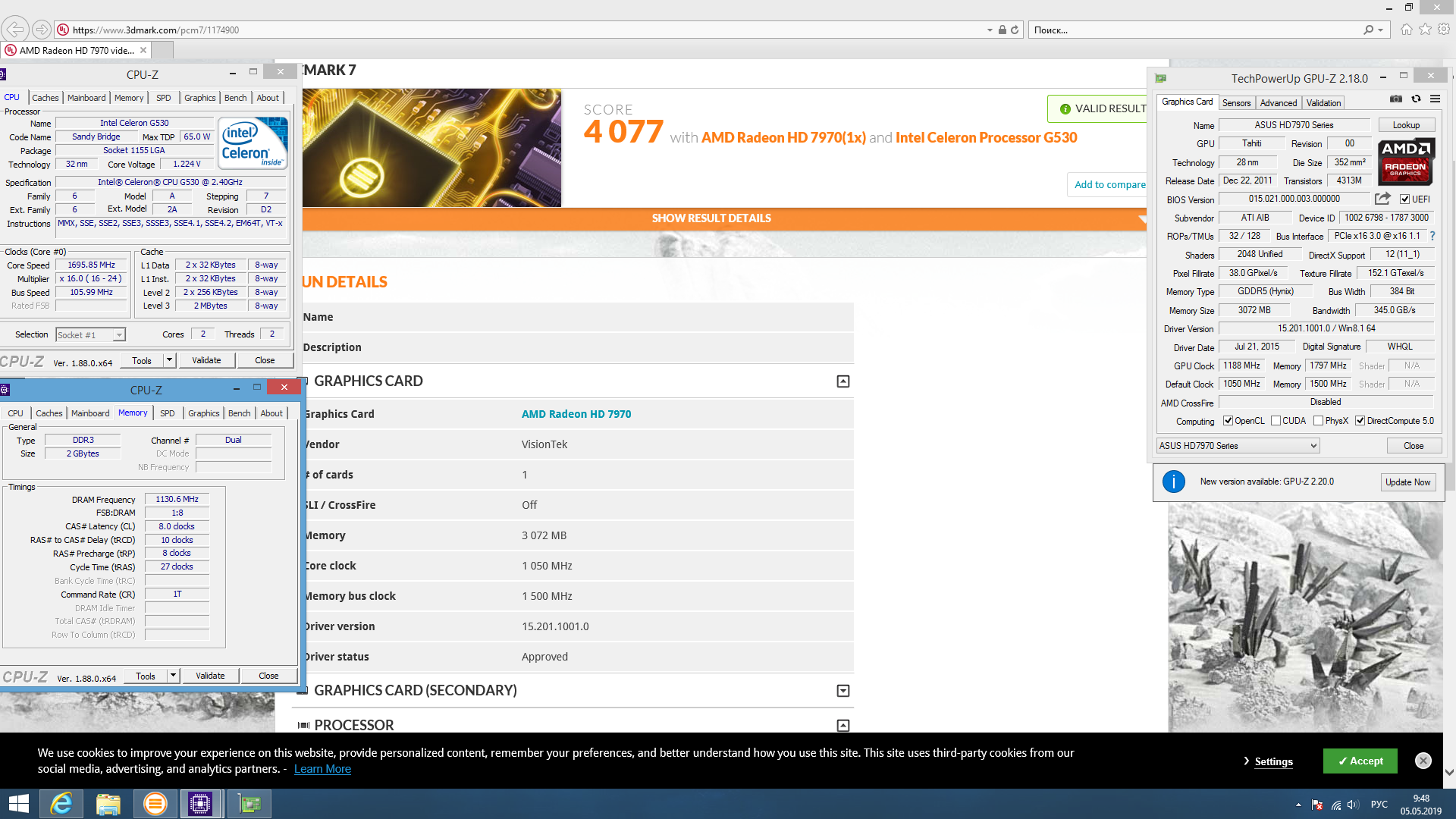Click AMD Radeon logo in GPU-Z
This screenshot has height=819, width=1456.
pos(1406,162)
